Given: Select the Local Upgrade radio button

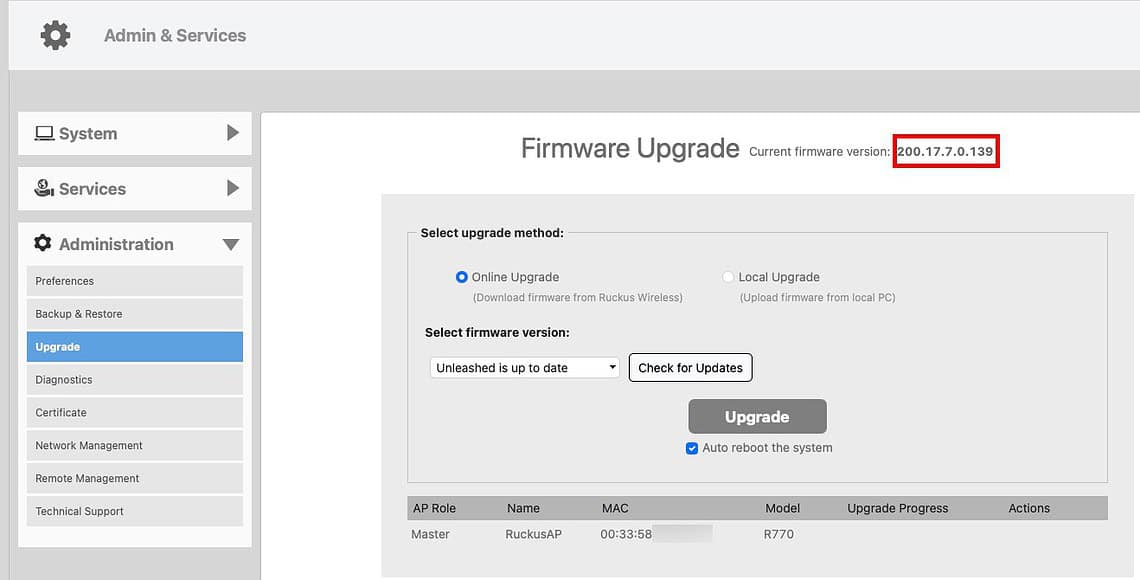Looking at the screenshot, I should [x=730, y=277].
